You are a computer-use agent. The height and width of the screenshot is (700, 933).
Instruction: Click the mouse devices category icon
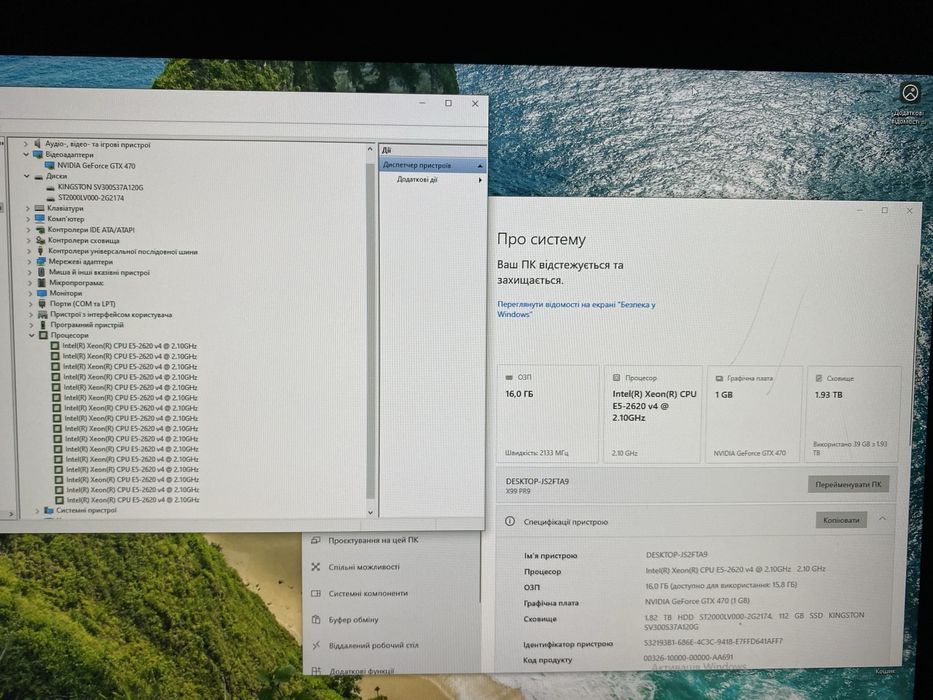pos(41,272)
